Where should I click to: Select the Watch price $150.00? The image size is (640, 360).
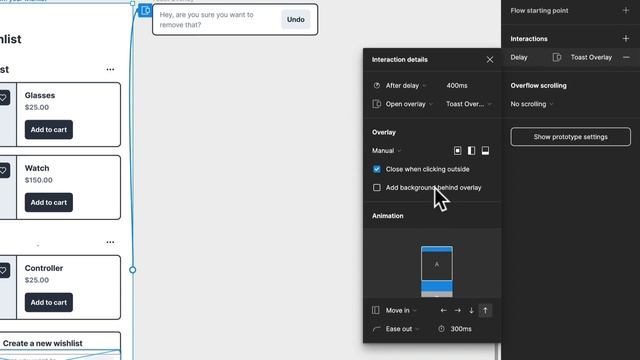point(38,180)
